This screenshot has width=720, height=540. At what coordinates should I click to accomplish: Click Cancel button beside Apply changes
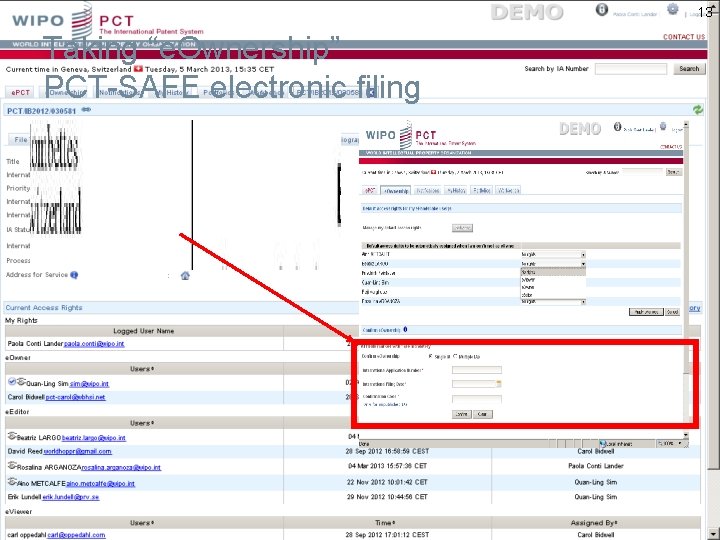(672, 312)
